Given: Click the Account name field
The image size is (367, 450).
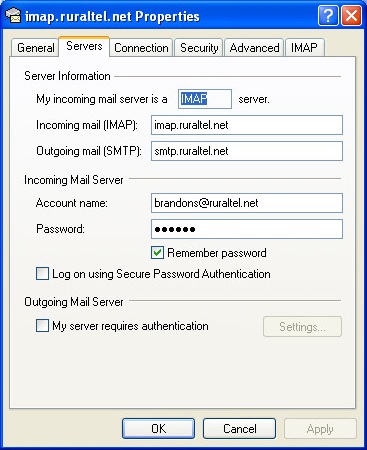Looking at the screenshot, I should coord(247,203).
